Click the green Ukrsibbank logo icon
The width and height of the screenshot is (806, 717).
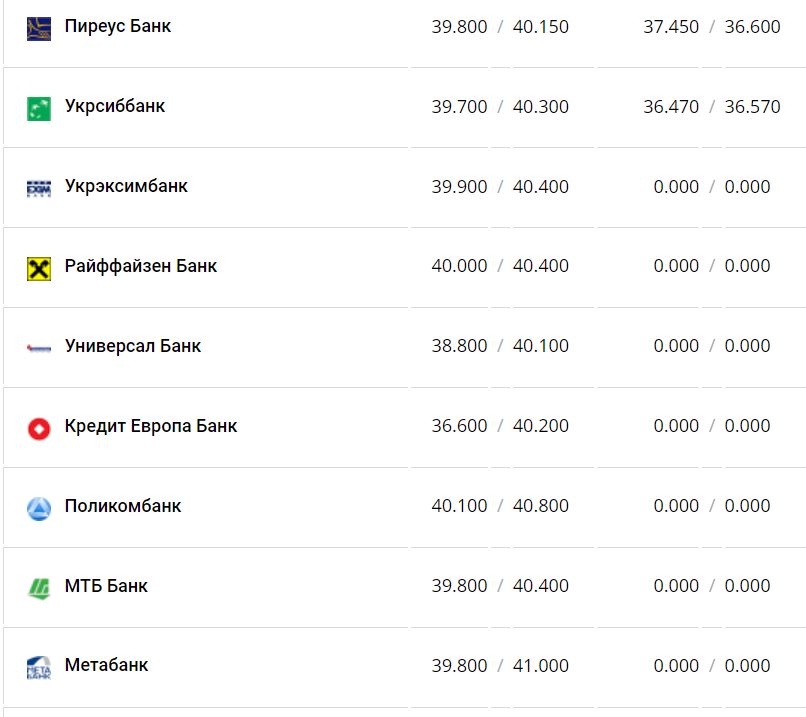[x=39, y=108]
